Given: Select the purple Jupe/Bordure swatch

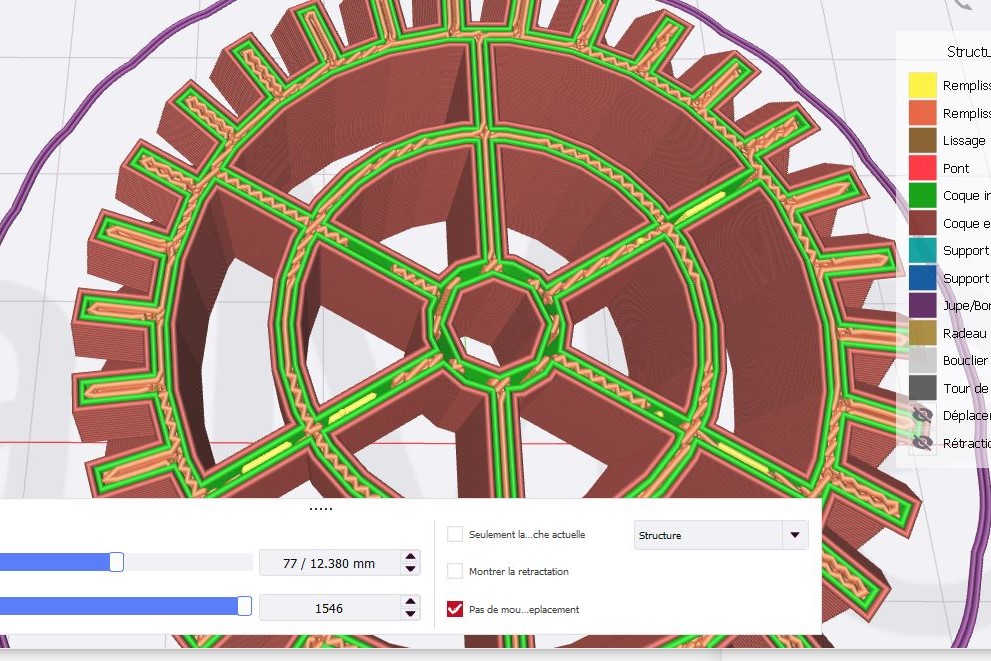Looking at the screenshot, I should click(x=922, y=305).
